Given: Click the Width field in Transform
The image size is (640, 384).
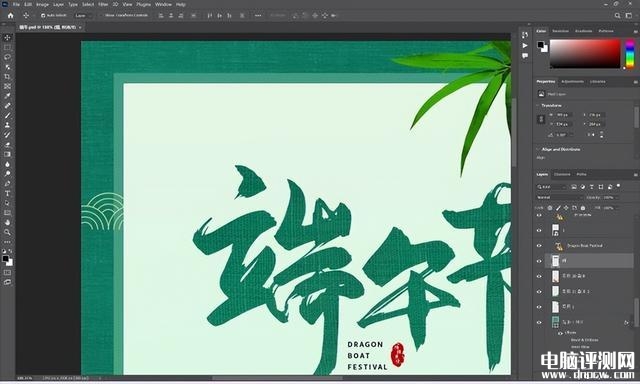Looking at the screenshot, I should pos(564,115).
